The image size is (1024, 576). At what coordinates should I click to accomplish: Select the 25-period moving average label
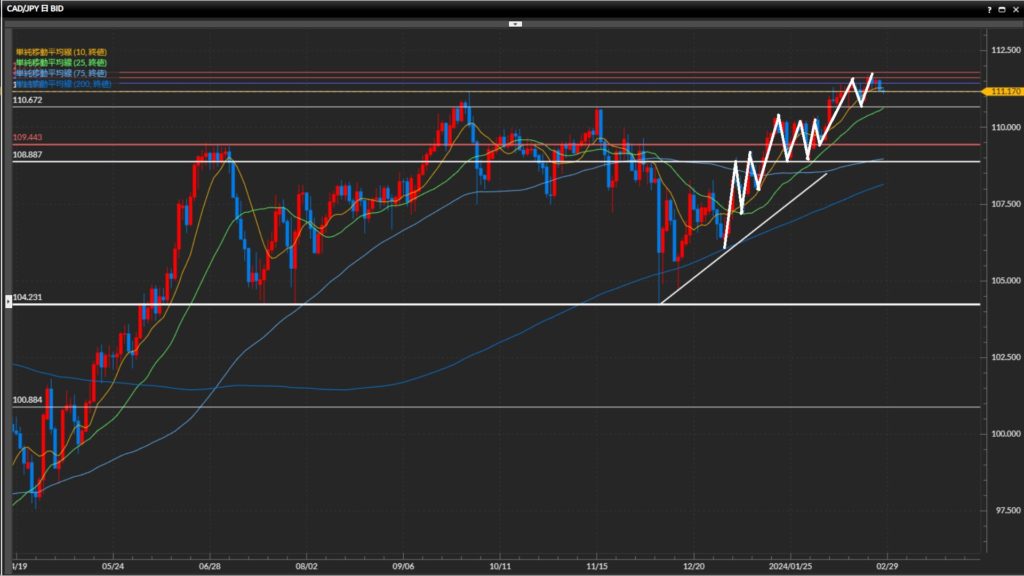pos(63,62)
